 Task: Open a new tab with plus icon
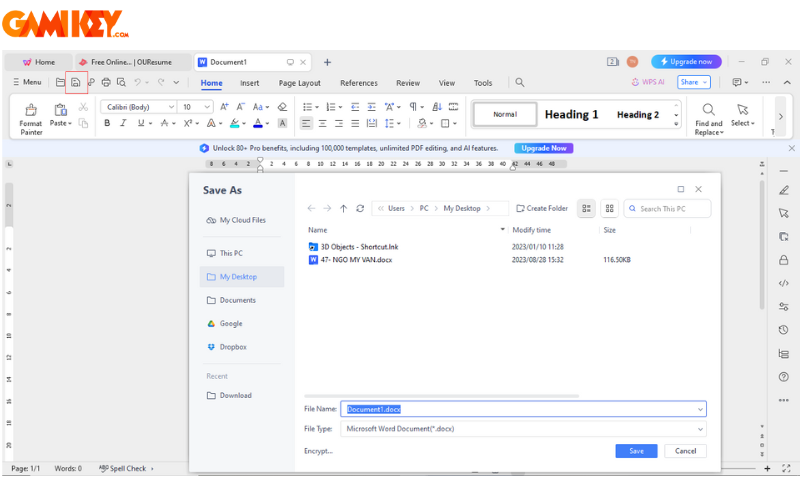point(328,62)
